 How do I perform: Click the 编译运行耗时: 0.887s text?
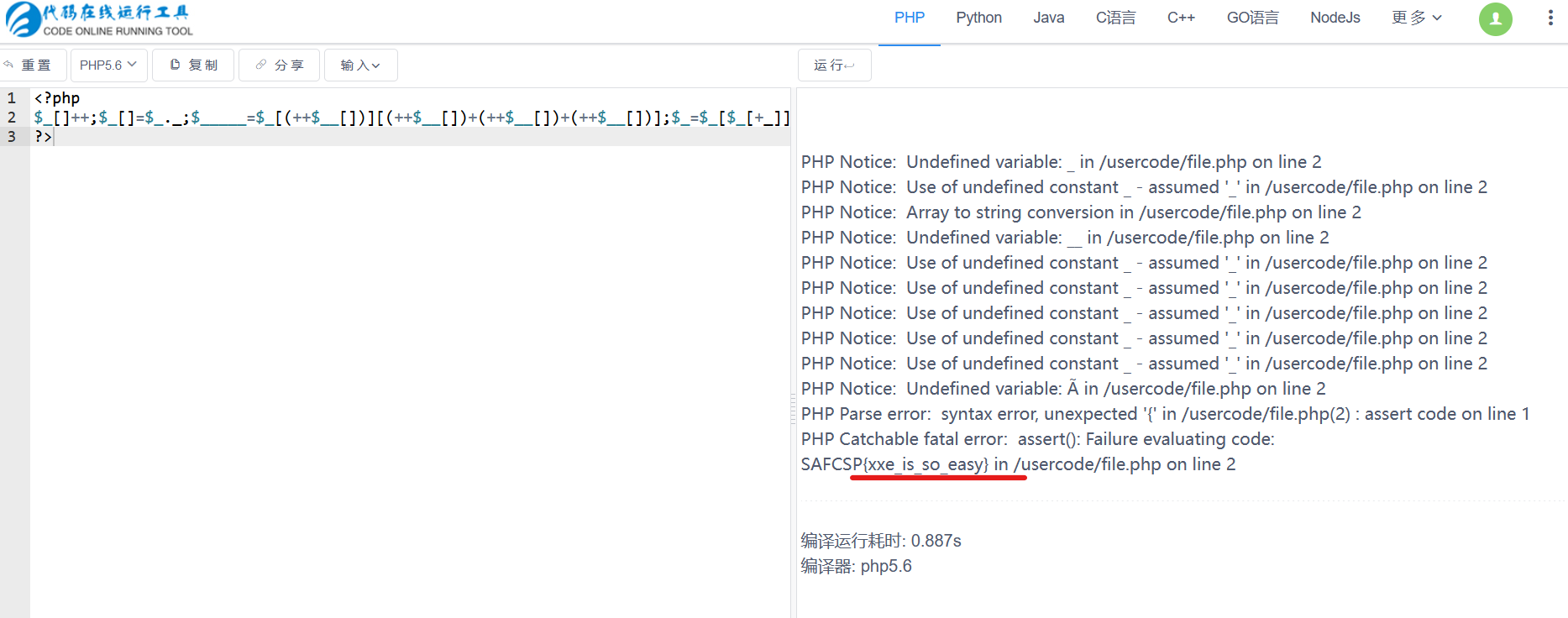click(x=881, y=541)
